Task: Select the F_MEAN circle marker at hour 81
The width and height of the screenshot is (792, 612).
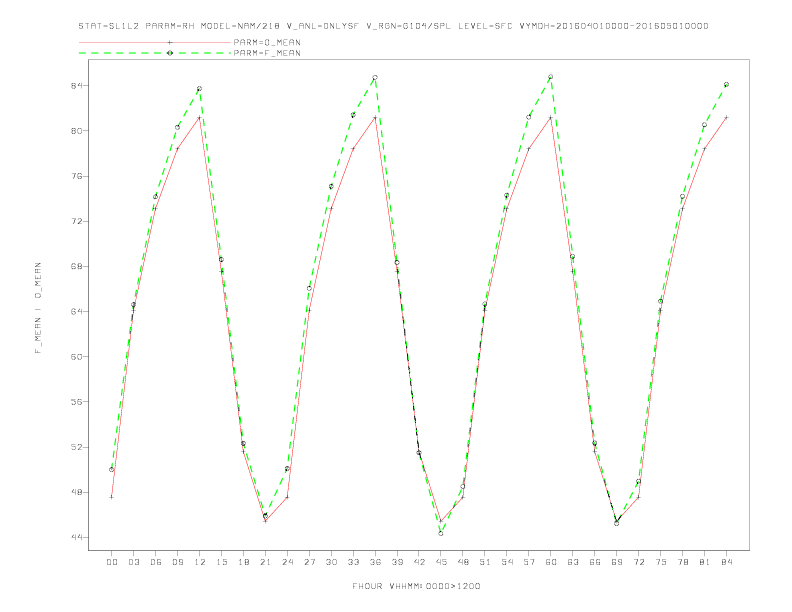Action: click(x=705, y=125)
